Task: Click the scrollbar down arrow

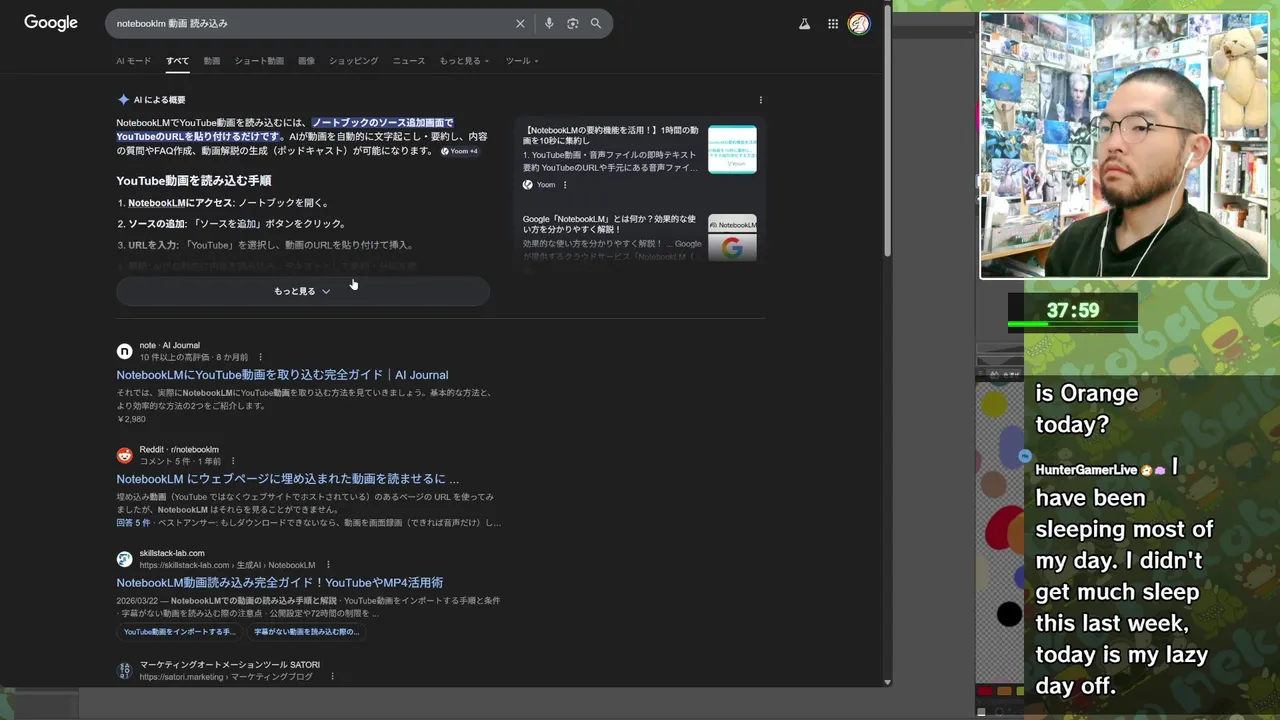Action: point(887,682)
